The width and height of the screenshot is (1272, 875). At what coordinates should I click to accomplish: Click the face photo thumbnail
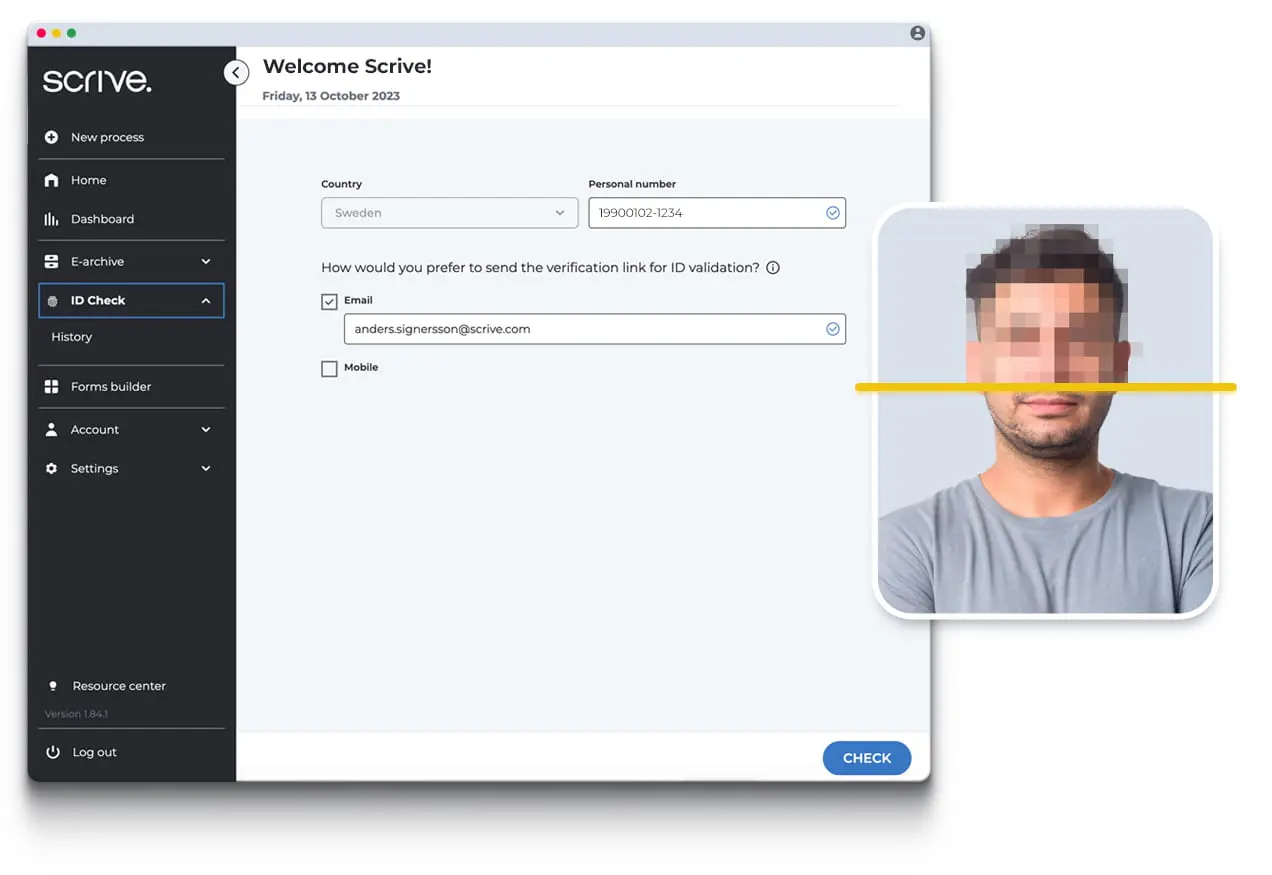tap(1045, 411)
